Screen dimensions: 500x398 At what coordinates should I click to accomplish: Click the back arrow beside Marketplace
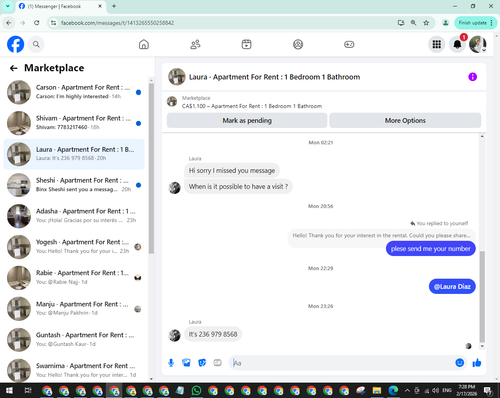(x=13, y=68)
